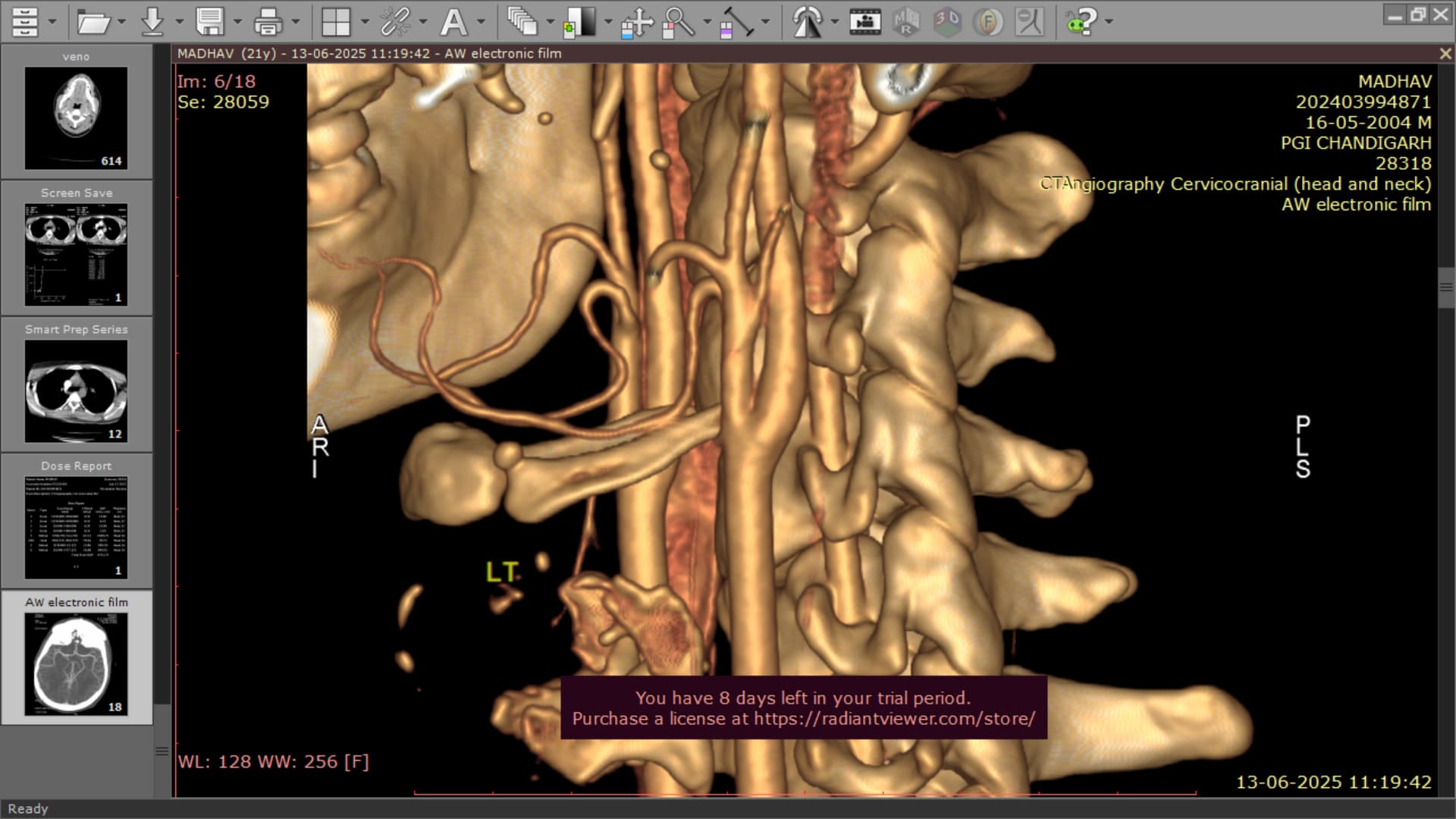Expand dropdown arrow next to measurement tool

tap(766, 21)
